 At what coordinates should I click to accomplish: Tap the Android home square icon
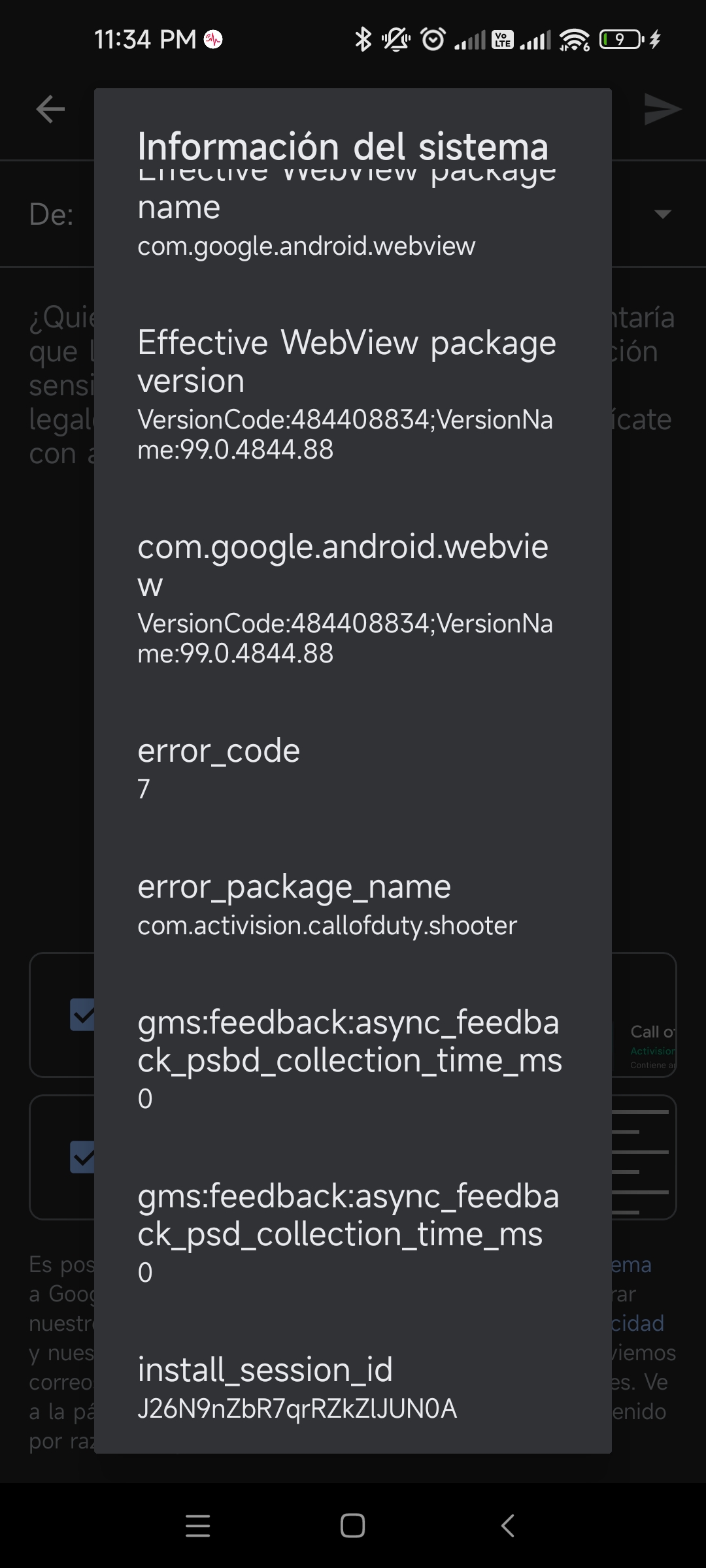point(352,1526)
